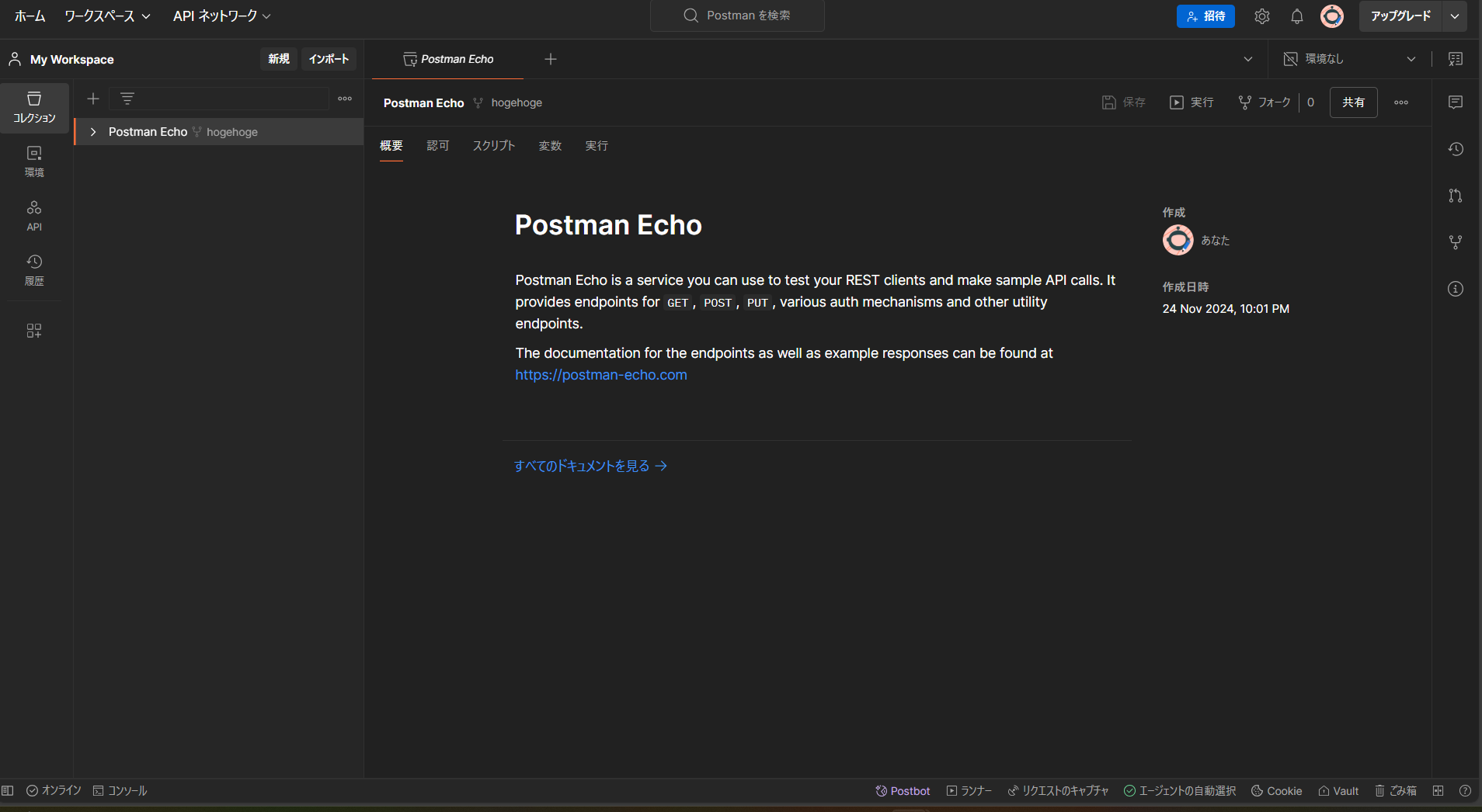The image size is (1482, 812).
Task: Open the https://postman-echo.com link
Action: 601,375
